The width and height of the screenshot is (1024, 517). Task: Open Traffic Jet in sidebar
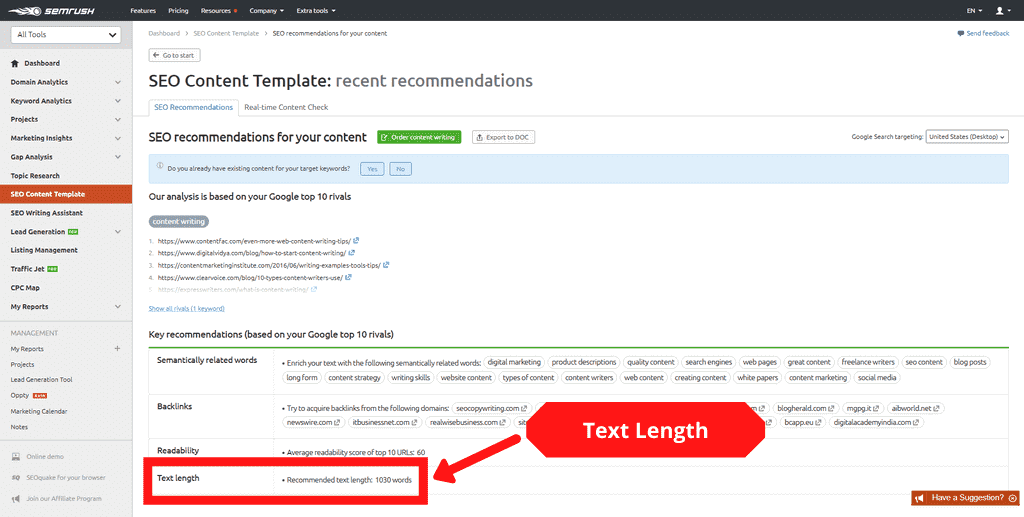click(27, 269)
